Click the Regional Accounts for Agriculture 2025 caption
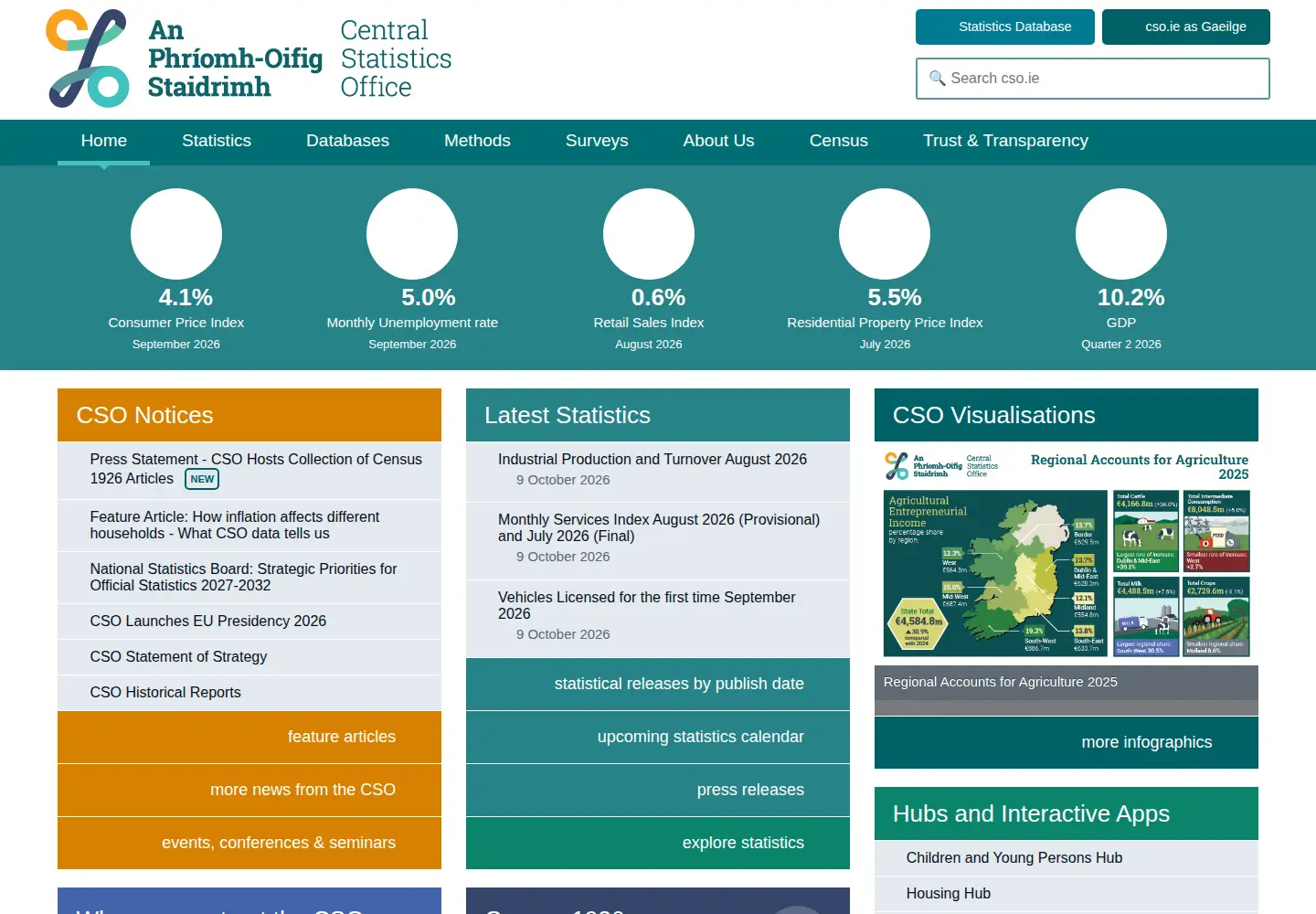This screenshot has height=914, width=1316. pyautogui.click(x=1001, y=682)
